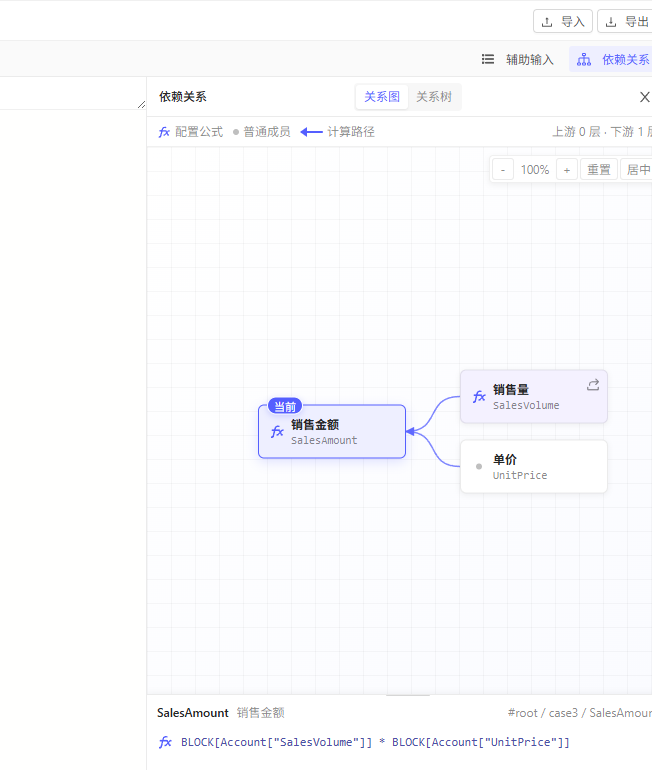This screenshot has height=770, width=652.
Task: Click the fx icon in SalesVolume node
Action: (x=479, y=396)
